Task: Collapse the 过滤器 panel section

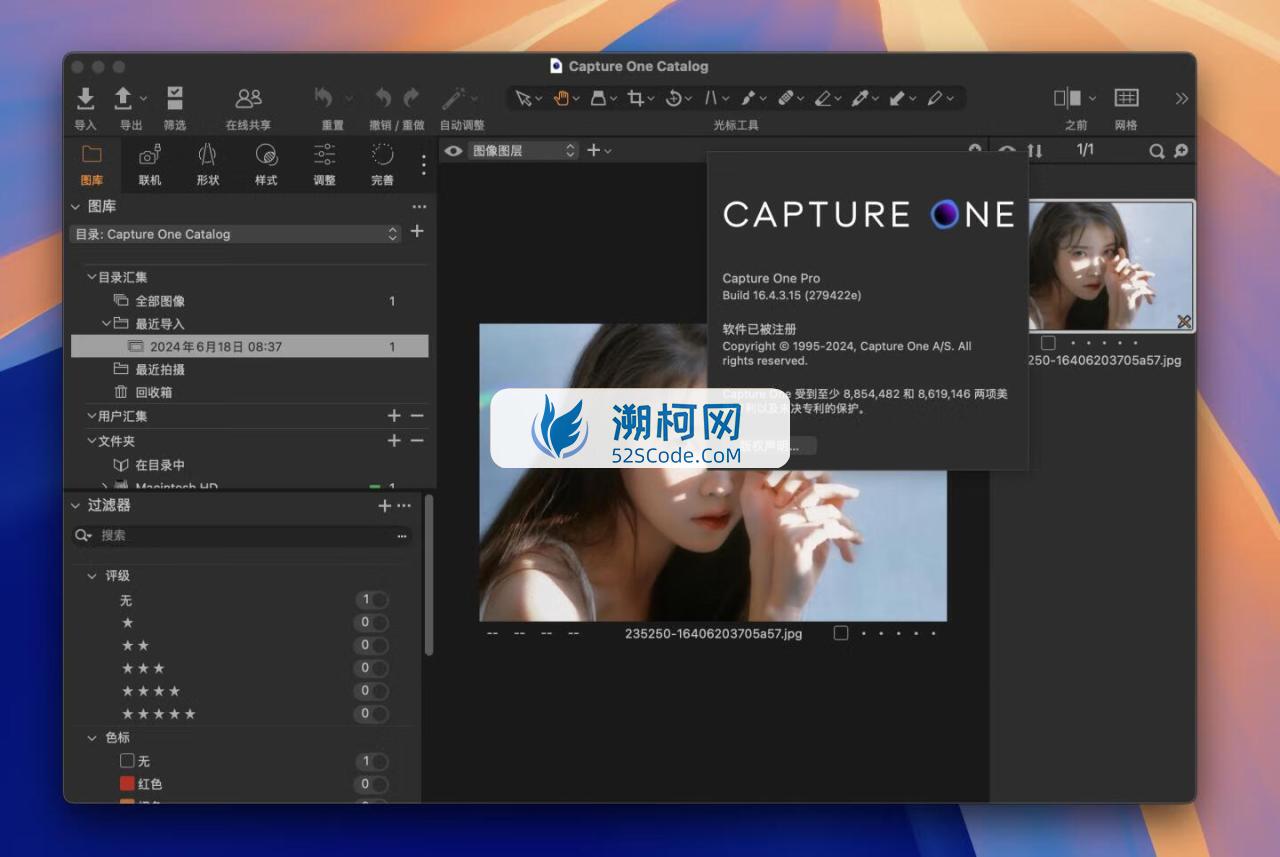Action: 75,506
